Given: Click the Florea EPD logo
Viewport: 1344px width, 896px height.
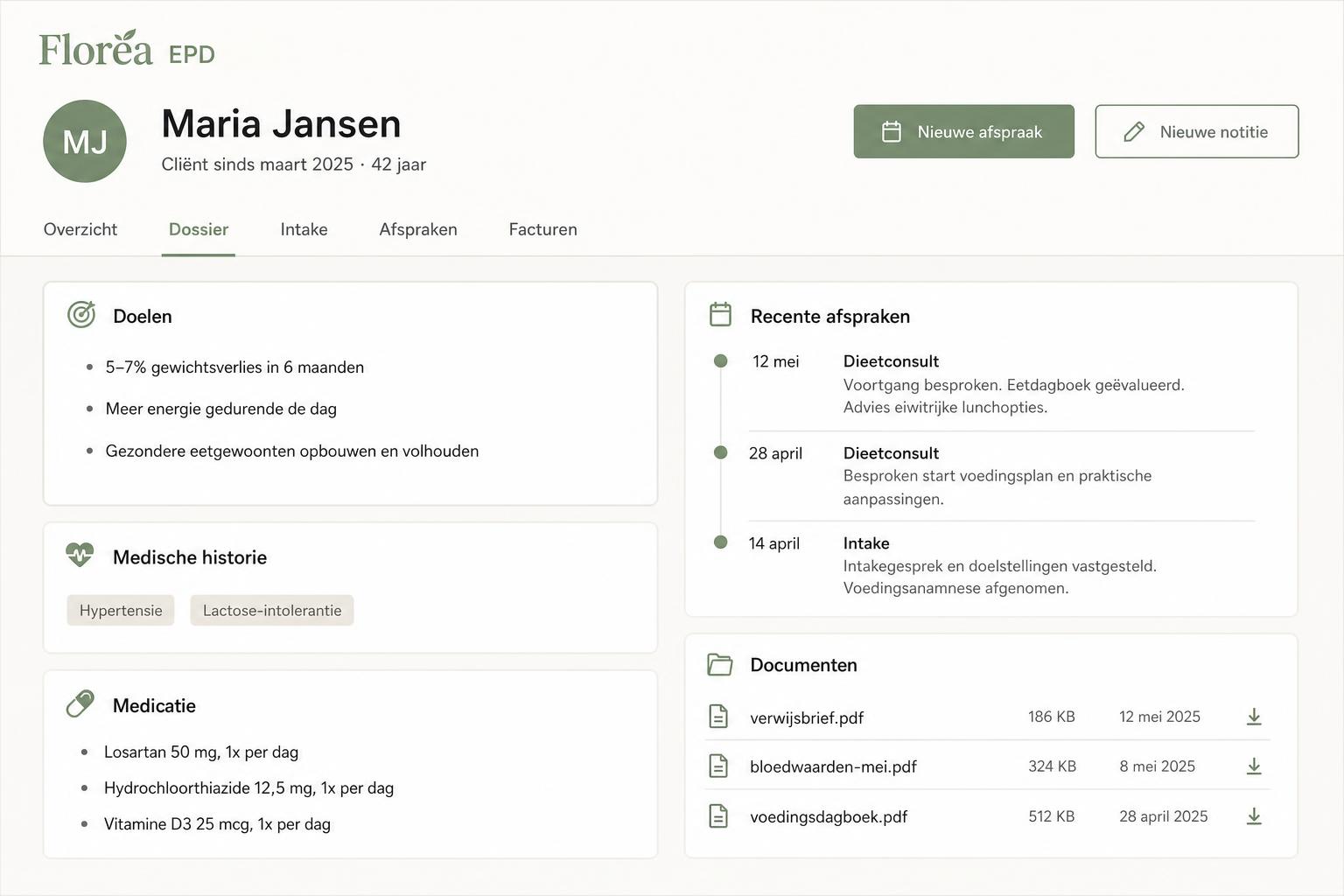Looking at the screenshot, I should [127, 49].
